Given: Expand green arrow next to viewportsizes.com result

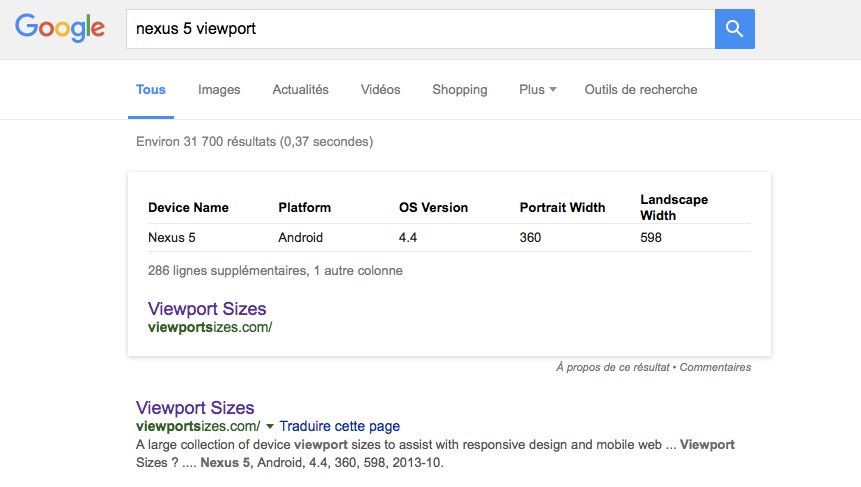Looking at the screenshot, I should pyautogui.click(x=270, y=426).
